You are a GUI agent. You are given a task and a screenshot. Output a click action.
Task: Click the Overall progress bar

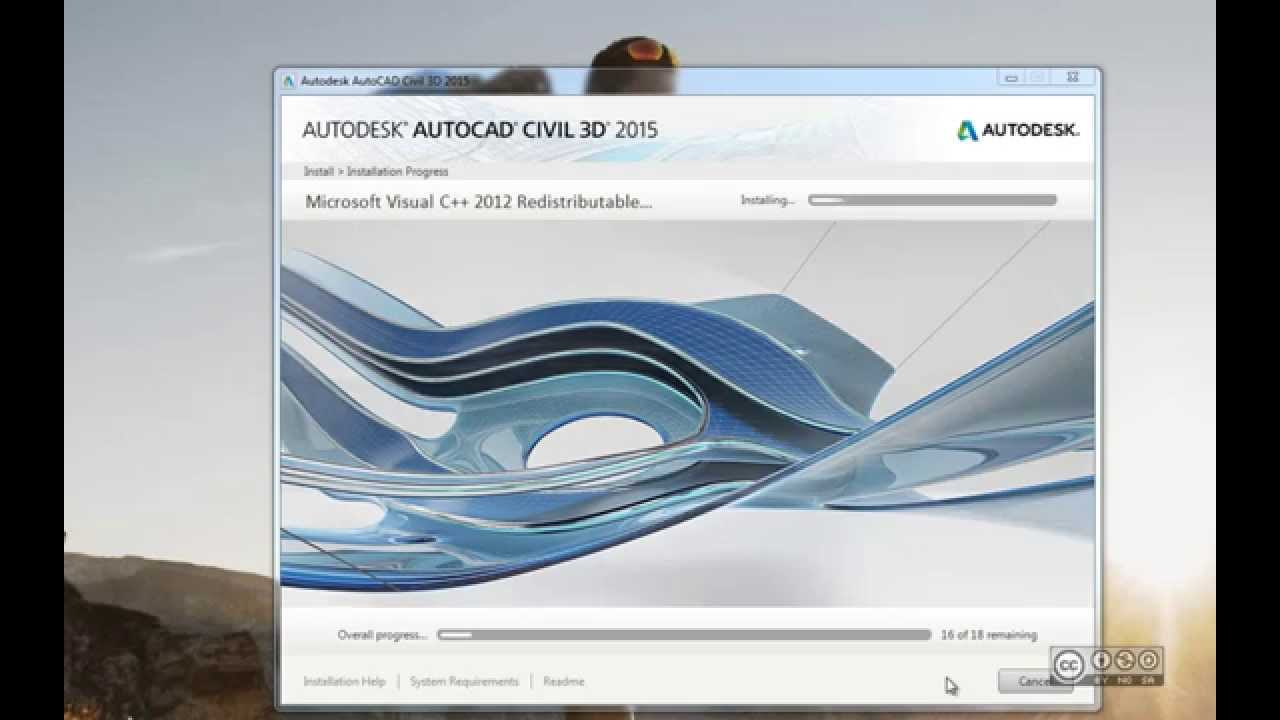coord(684,634)
